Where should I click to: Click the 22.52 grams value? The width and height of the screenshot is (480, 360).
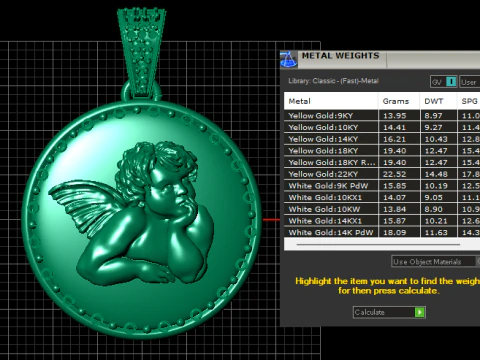[x=395, y=174]
